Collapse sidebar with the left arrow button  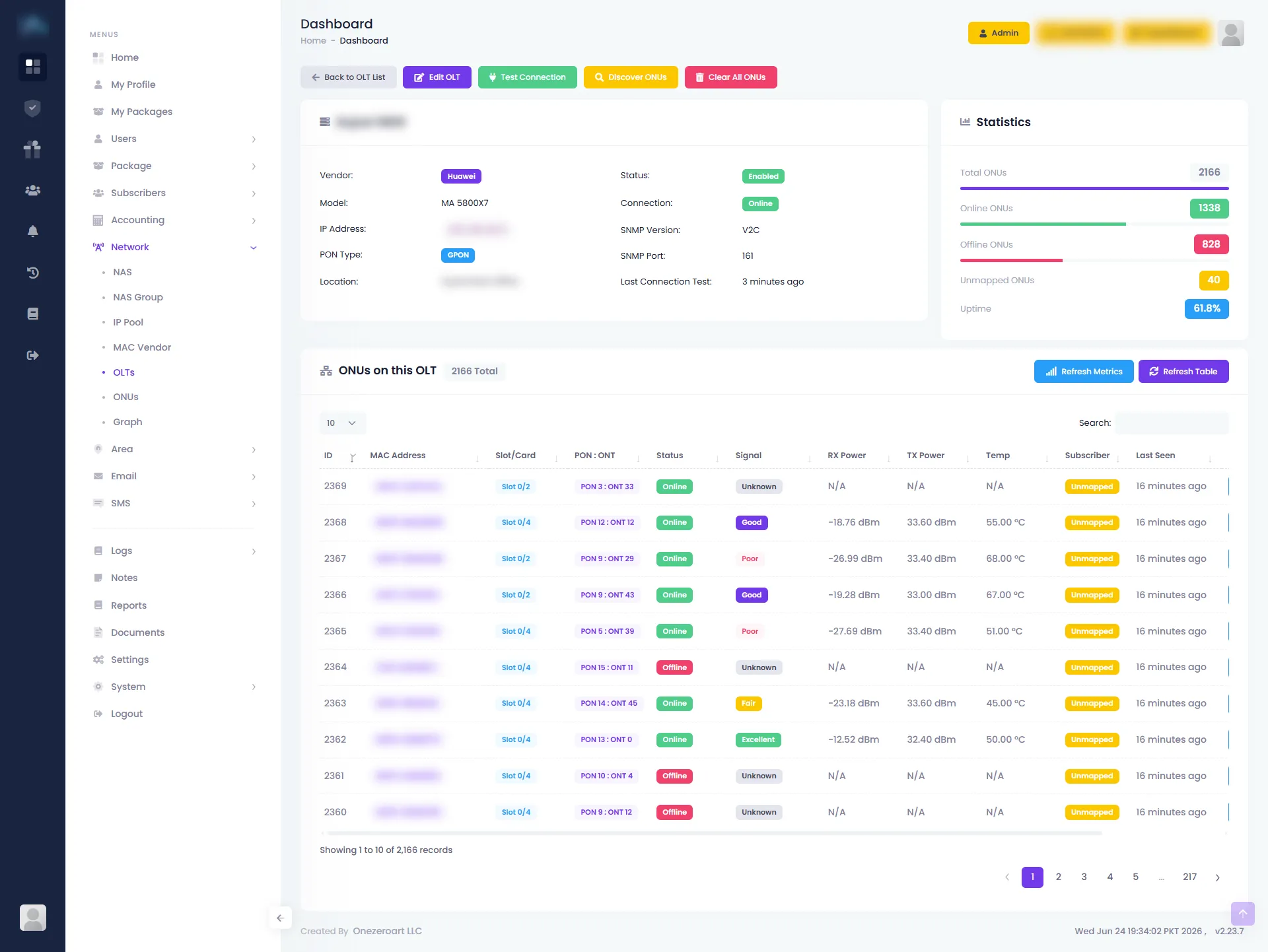[280, 918]
